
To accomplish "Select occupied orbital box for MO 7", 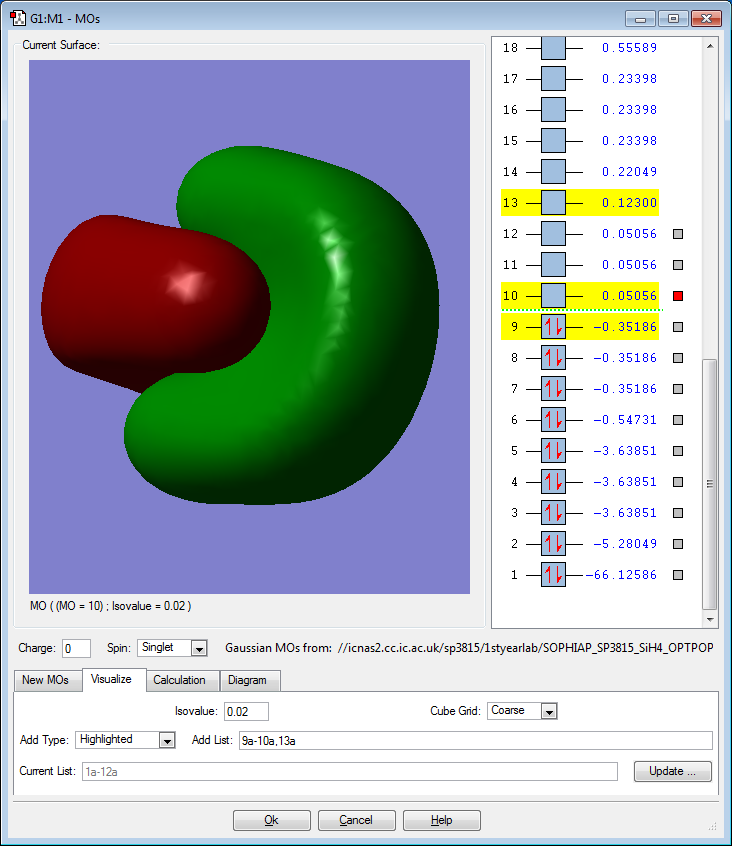I will point(553,389).
